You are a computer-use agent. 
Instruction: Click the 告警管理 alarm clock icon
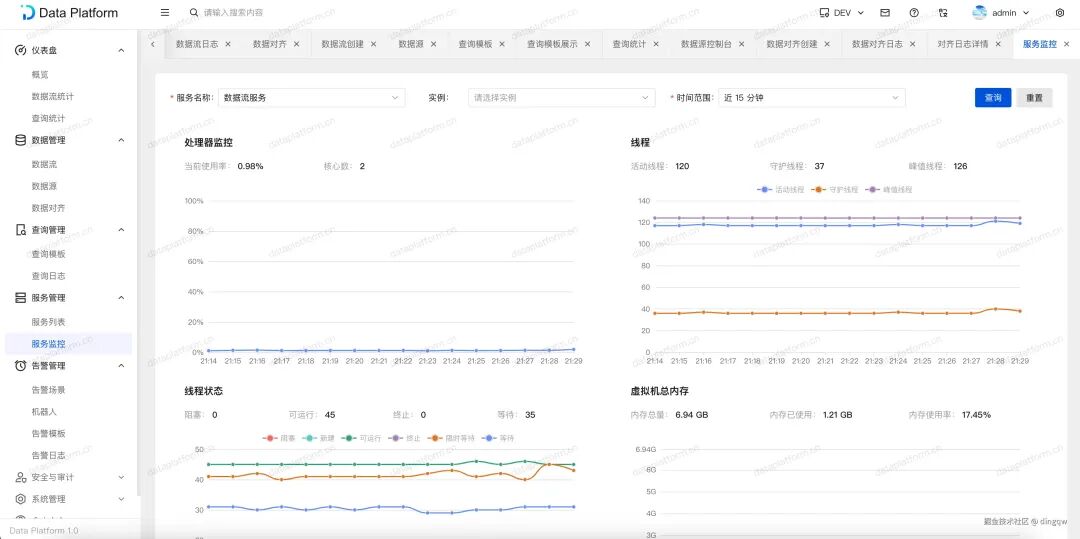click(x=21, y=366)
